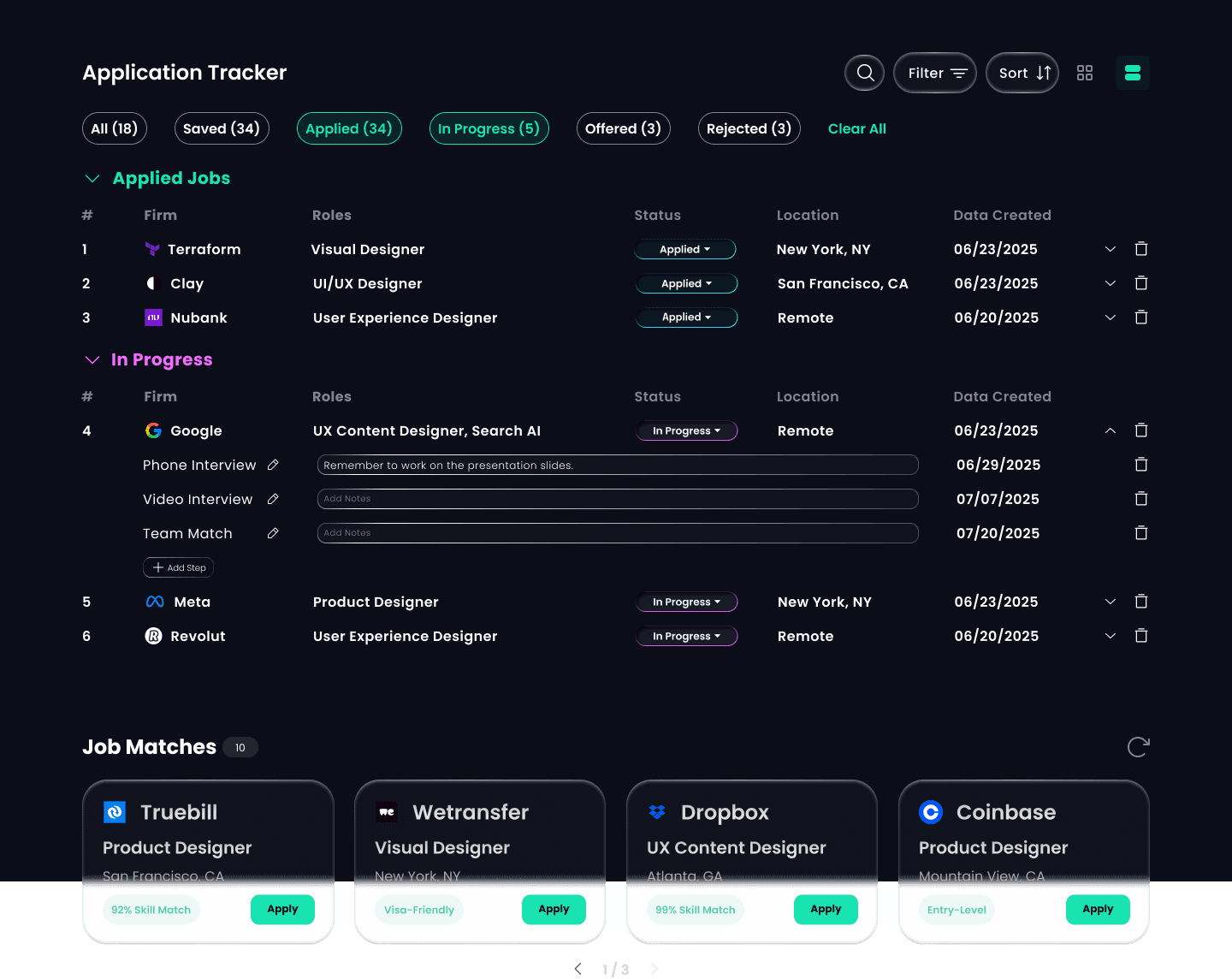Screen dimensions: 1232x979
Task: Click the Entry-Level tag on Coinbase
Action: coord(957,910)
